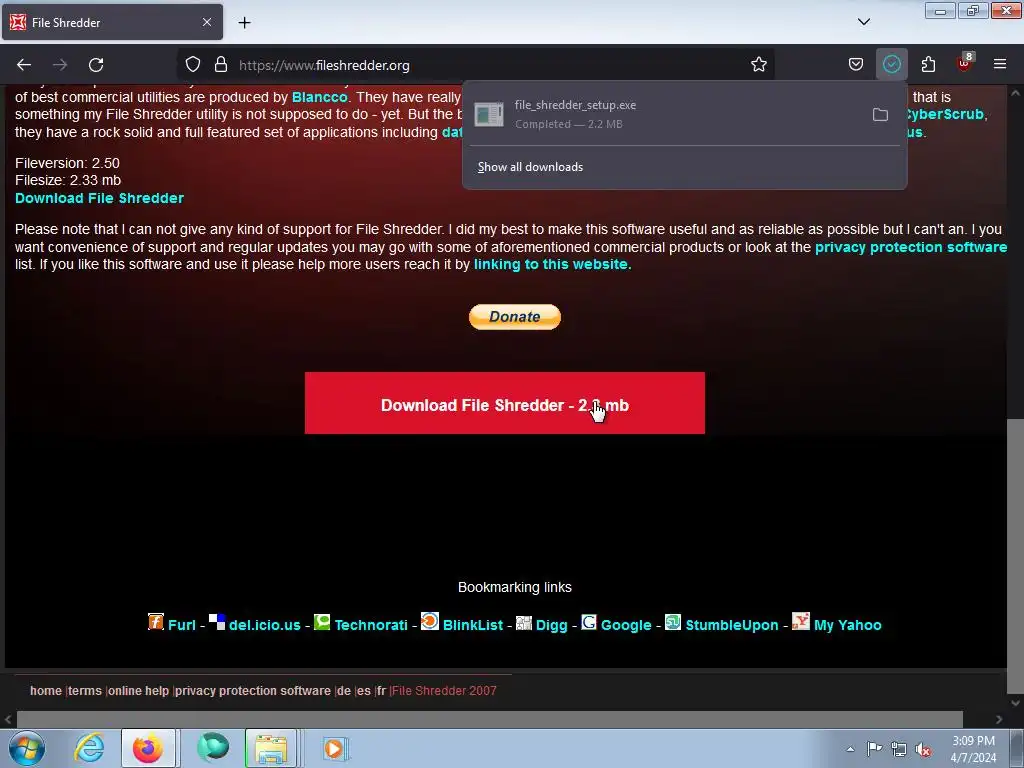Open network status tray icon
The image size is (1024, 768).
point(899,749)
